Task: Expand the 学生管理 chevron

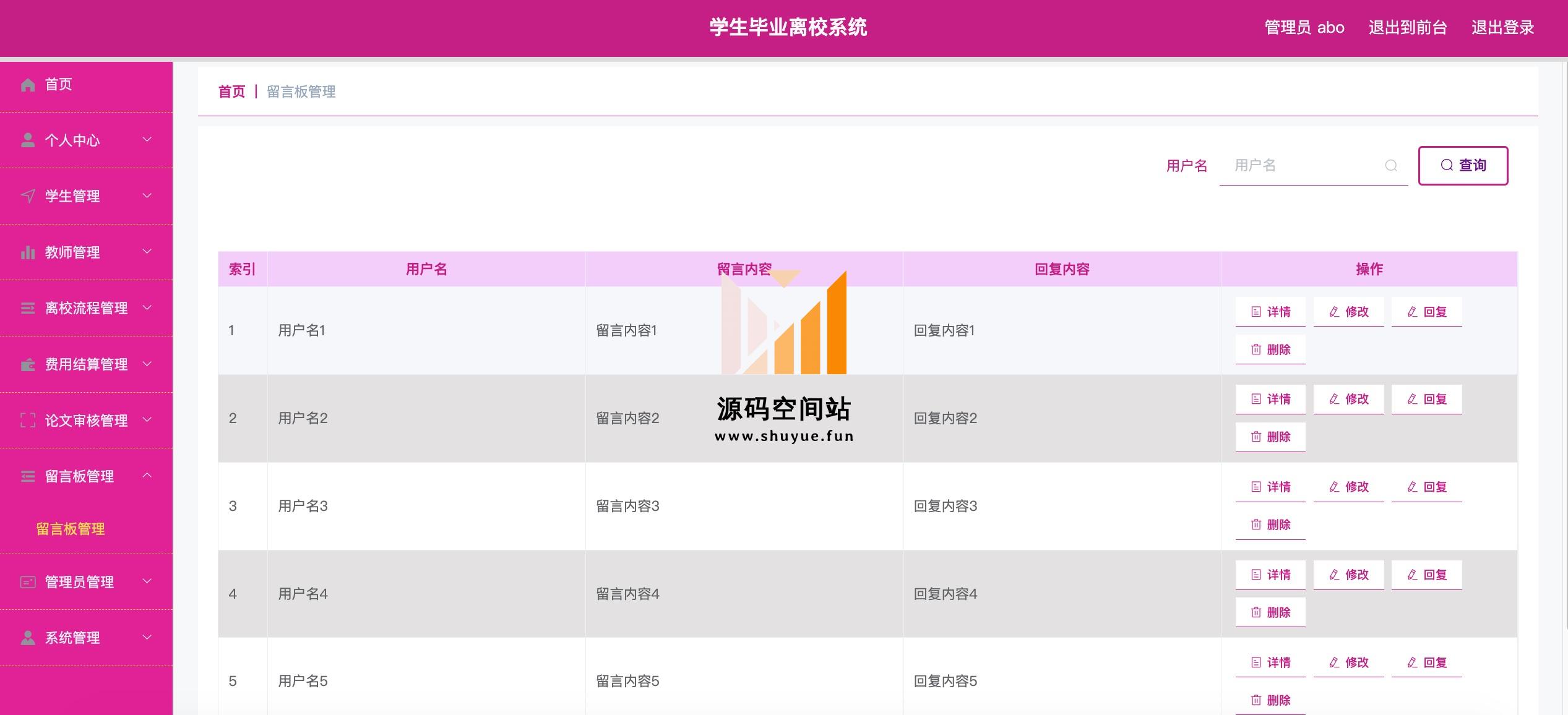Action: point(147,195)
